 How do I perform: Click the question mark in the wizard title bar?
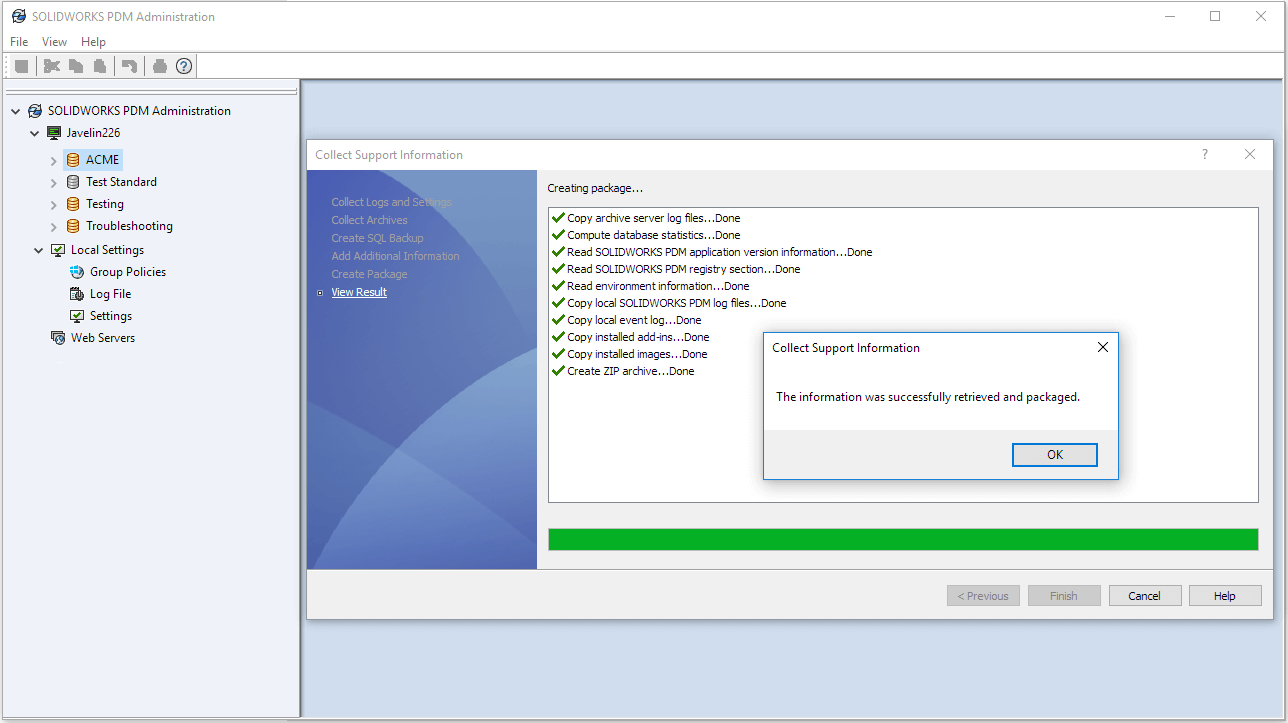pyautogui.click(x=1204, y=155)
